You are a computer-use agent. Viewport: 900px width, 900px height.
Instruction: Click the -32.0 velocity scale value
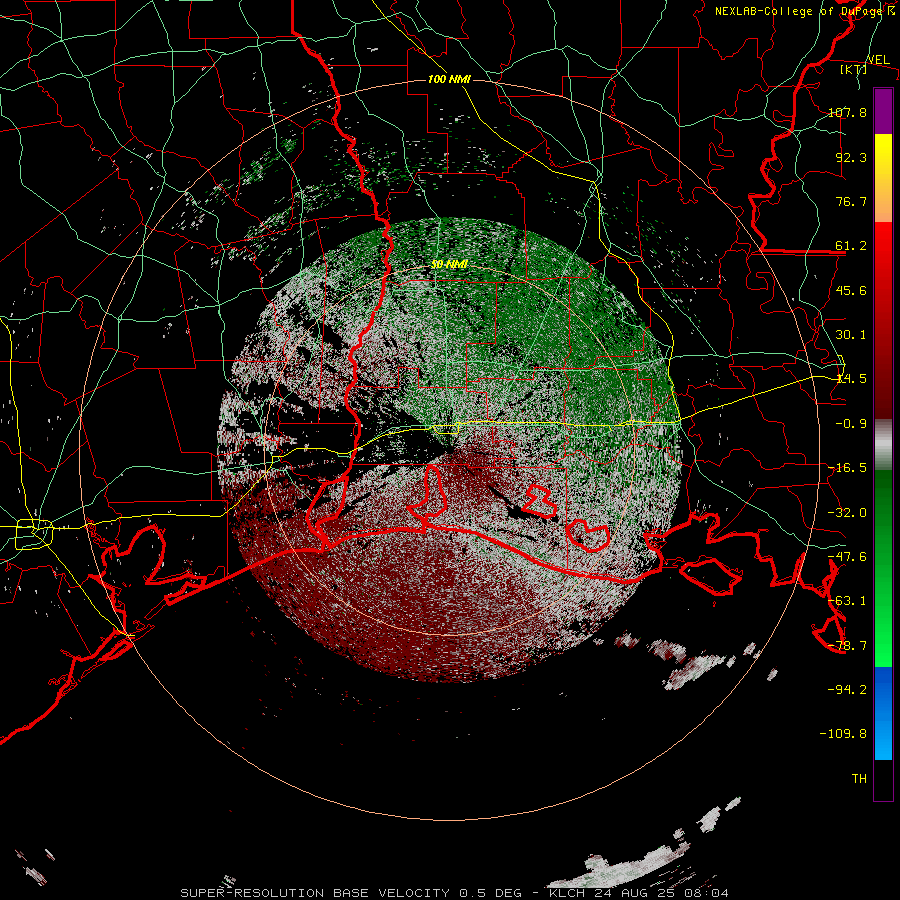(847, 513)
